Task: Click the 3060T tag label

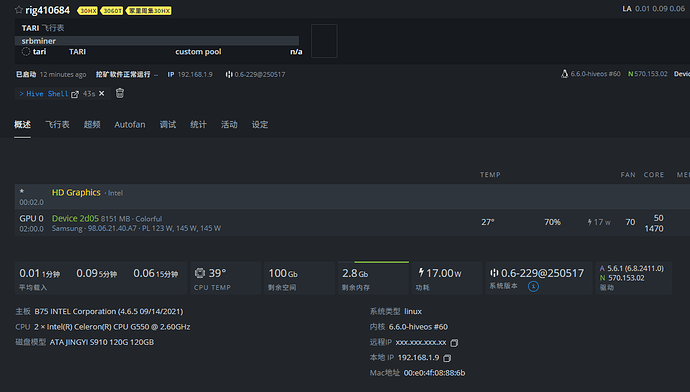Action: coord(112,11)
